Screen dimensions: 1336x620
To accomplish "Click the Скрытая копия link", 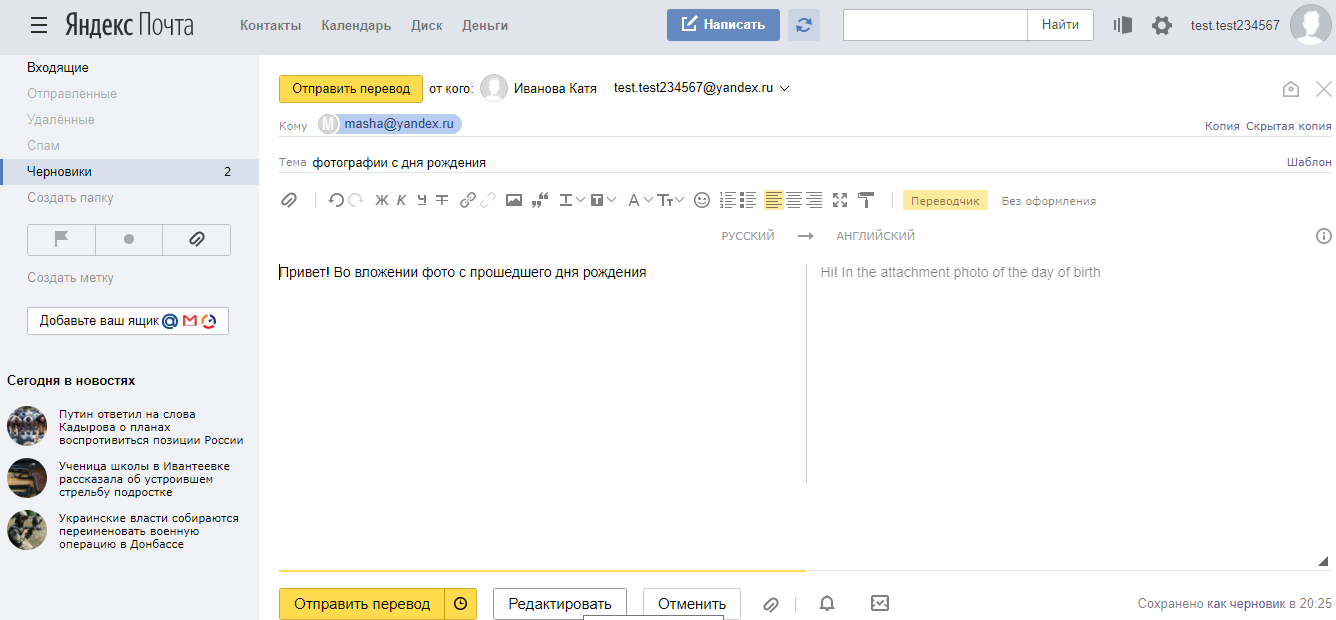I will coord(1288,126).
